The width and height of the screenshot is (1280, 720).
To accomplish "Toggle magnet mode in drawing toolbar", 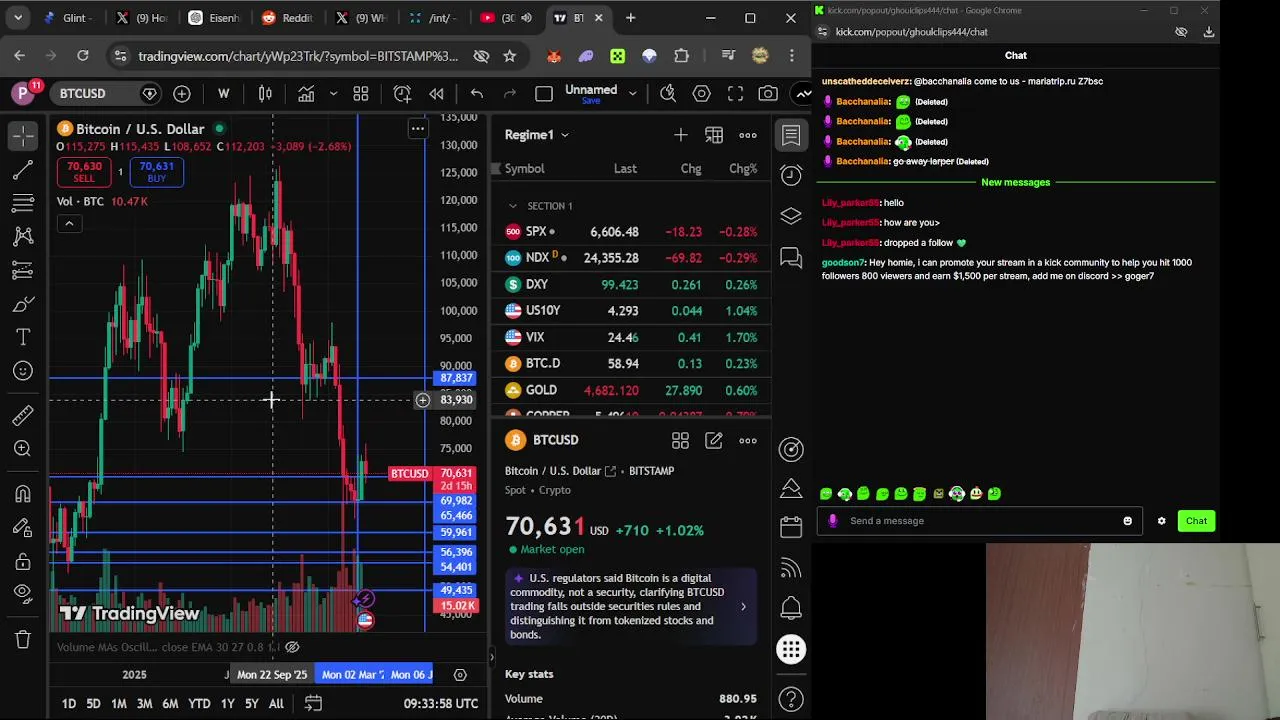I will pyautogui.click(x=23, y=493).
